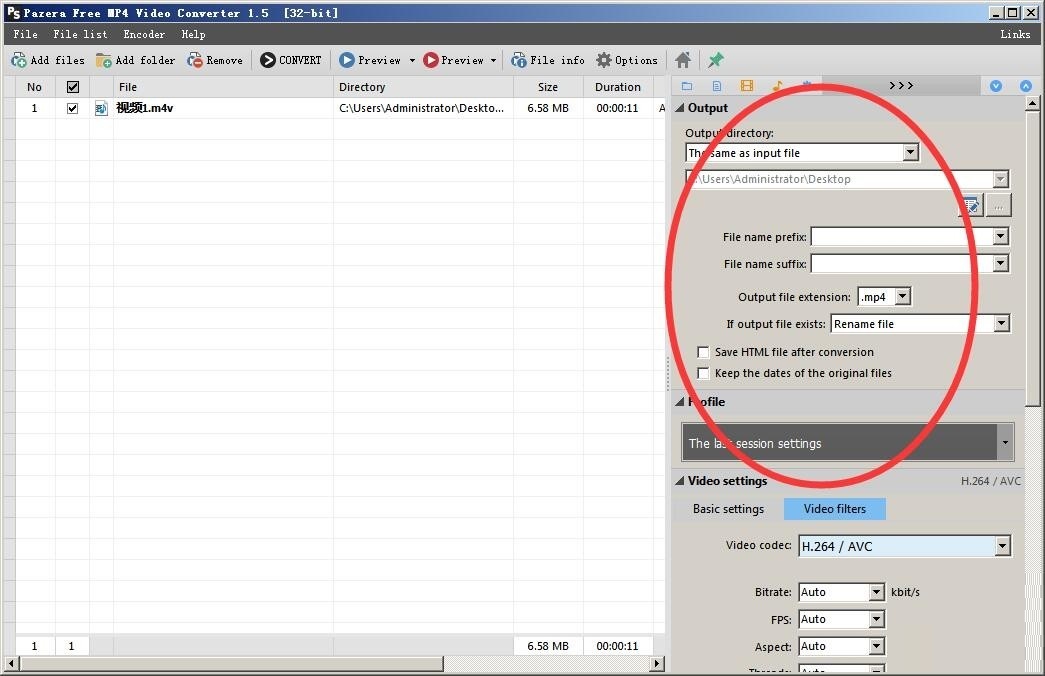Screen dimensions: 1045x676
Task: Click the Links item in menu bar
Action: tap(1015, 34)
